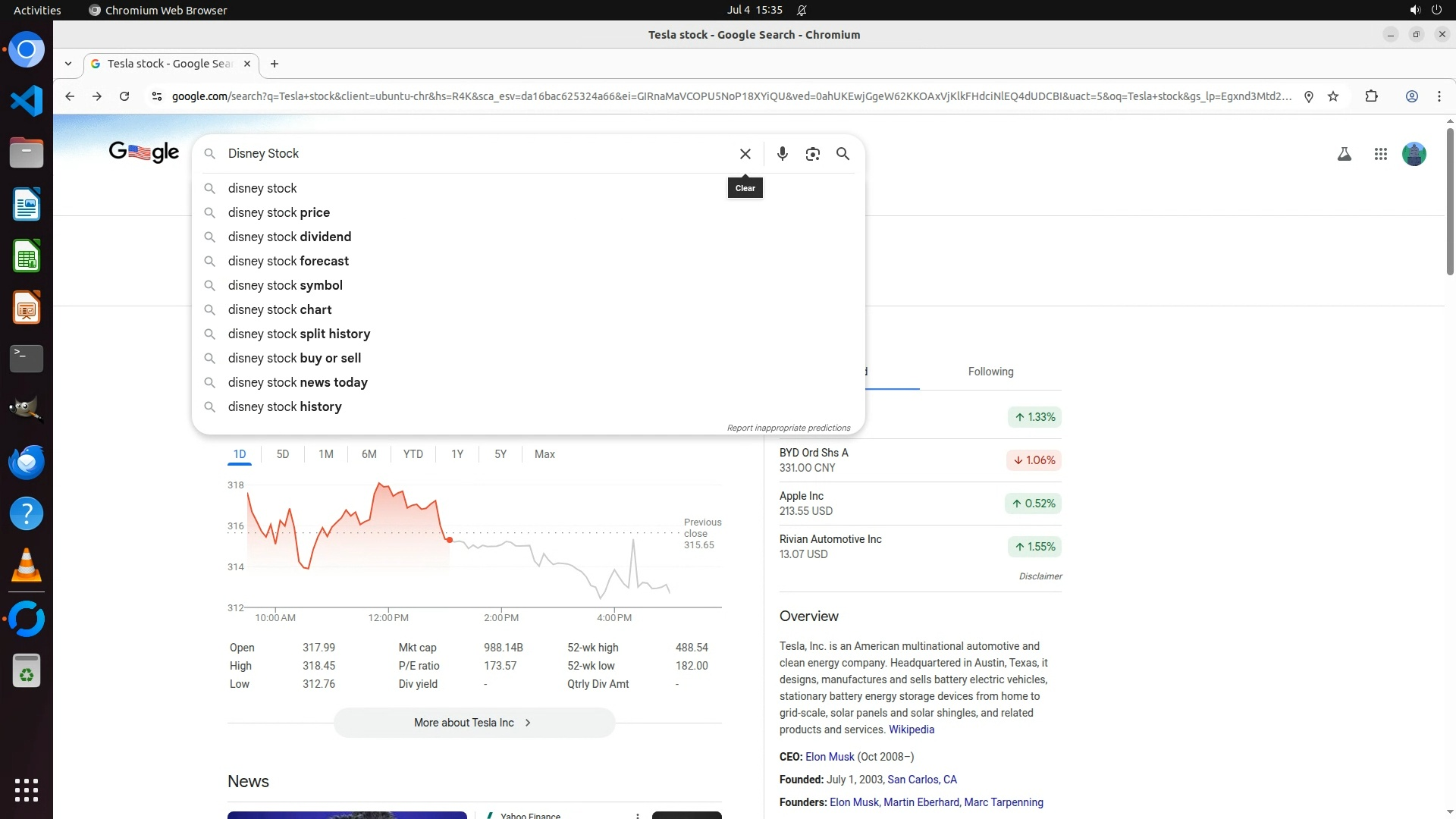The image size is (1456, 819).
Task: Open the Google apps grid
Action: pyautogui.click(x=1380, y=154)
